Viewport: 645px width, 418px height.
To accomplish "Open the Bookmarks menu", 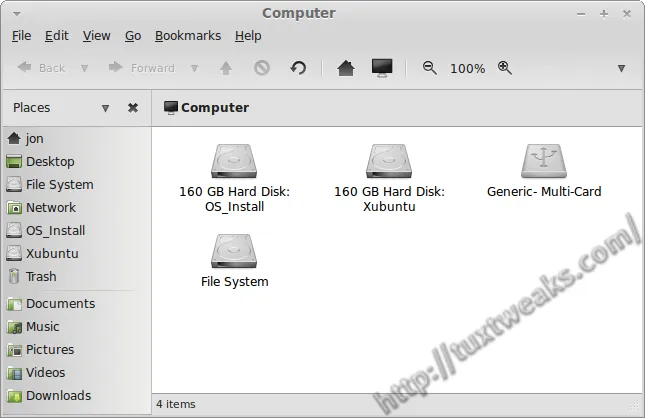I will pyautogui.click(x=188, y=36).
